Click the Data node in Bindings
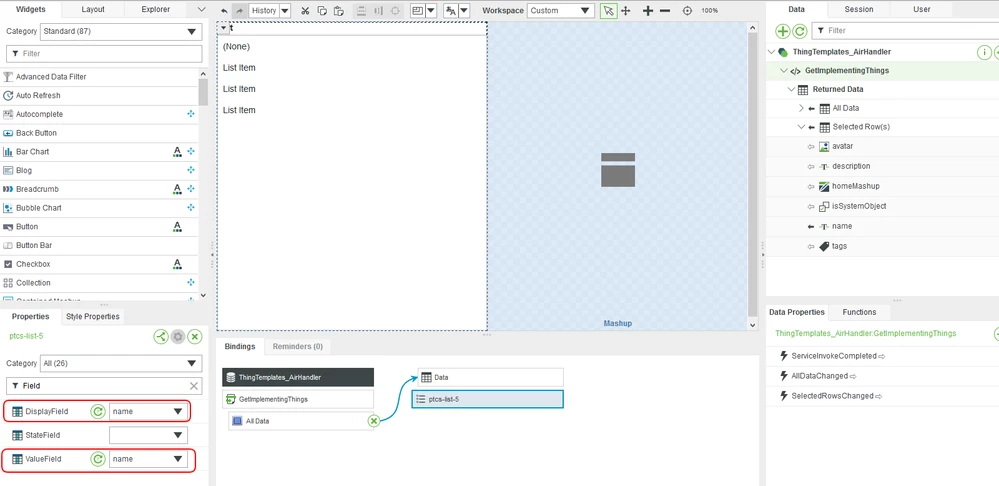999x486 pixels. point(491,378)
